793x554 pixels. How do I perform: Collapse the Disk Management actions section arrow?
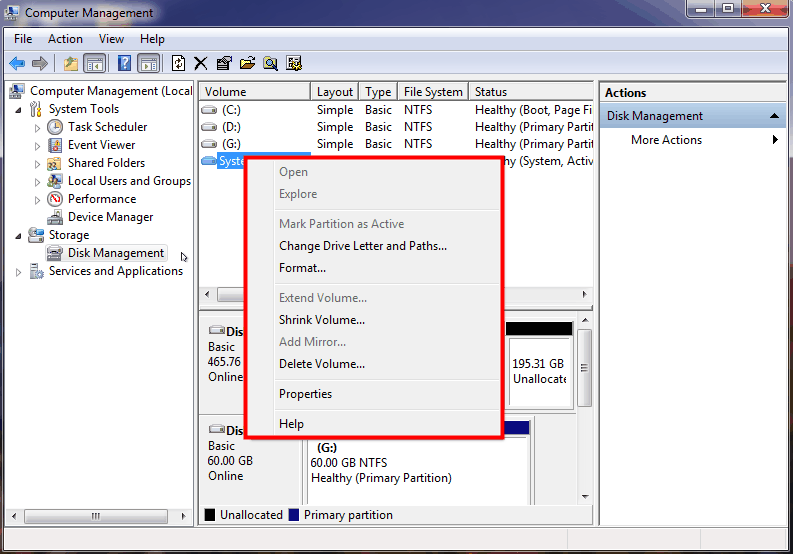(774, 116)
